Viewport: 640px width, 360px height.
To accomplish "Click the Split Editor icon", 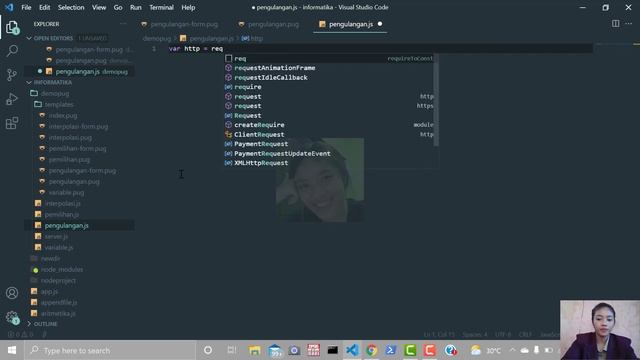I will [x=615, y=24].
